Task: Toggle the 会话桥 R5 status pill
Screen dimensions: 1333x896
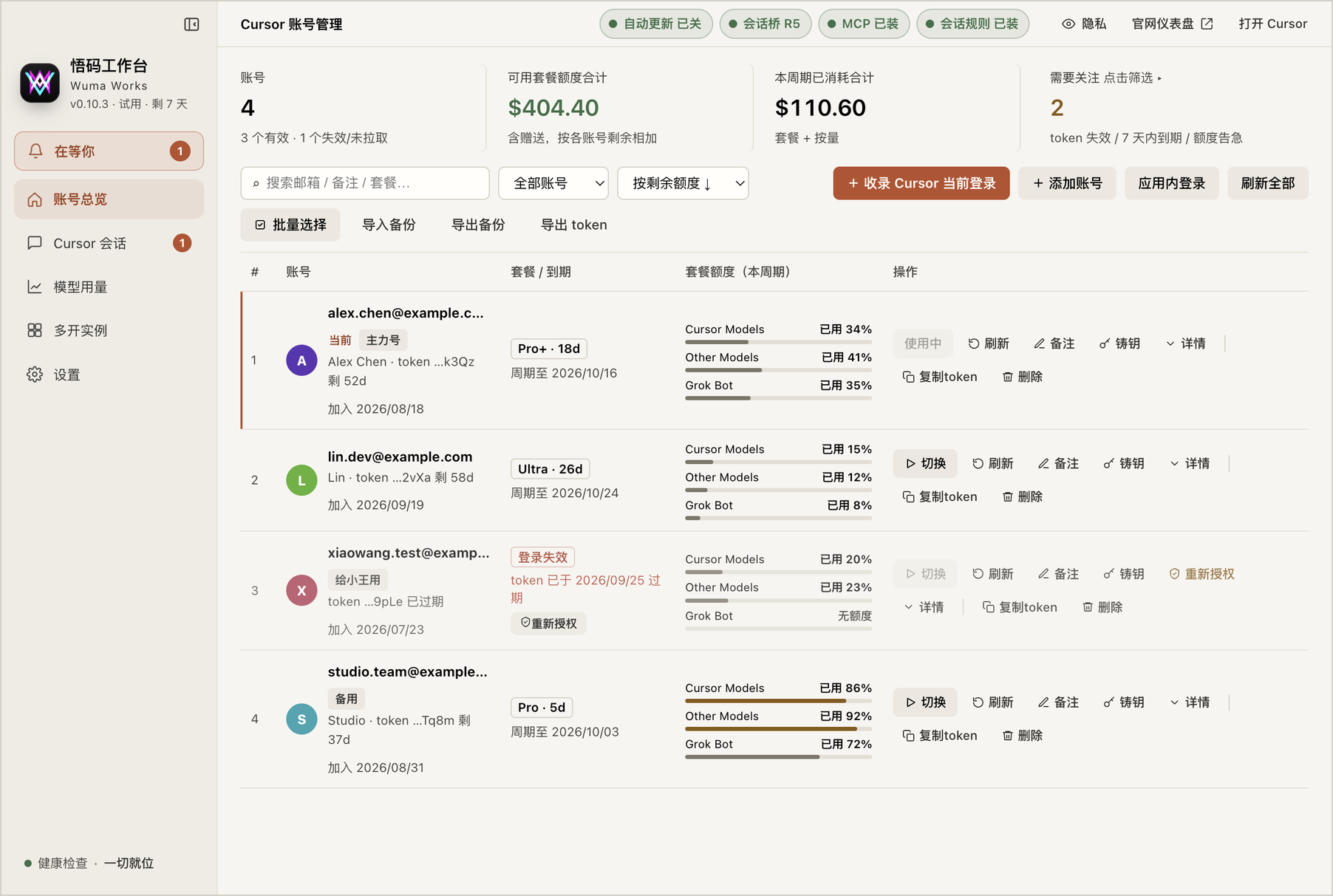Action: click(766, 24)
